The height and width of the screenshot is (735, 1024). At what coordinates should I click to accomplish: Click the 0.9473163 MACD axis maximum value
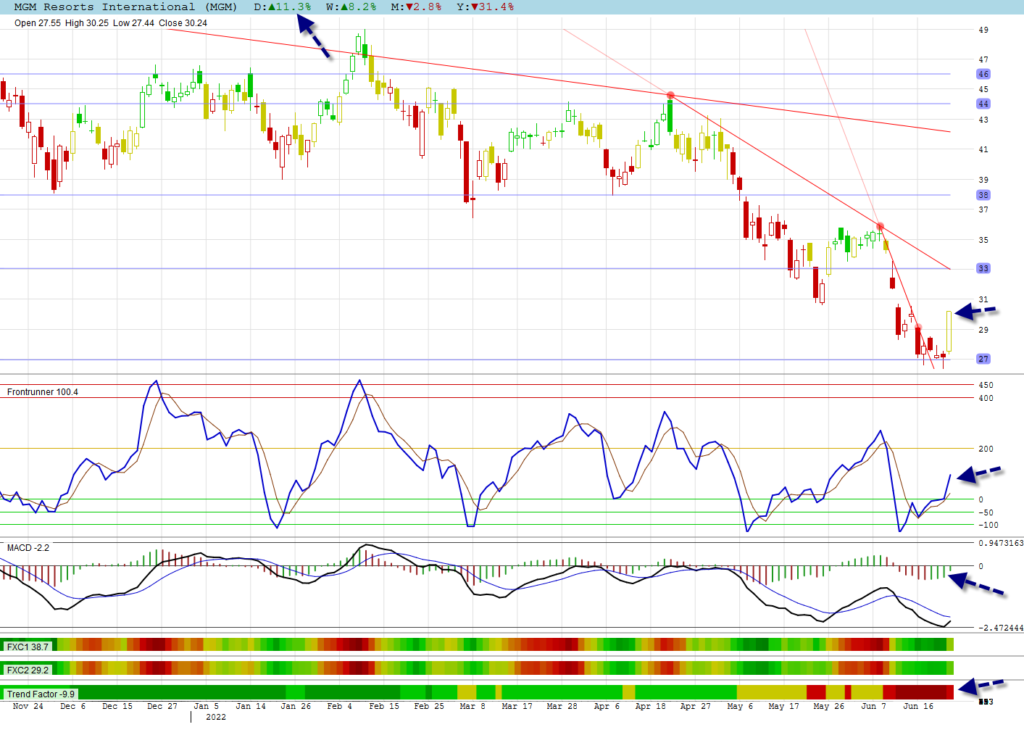[1000, 543]
